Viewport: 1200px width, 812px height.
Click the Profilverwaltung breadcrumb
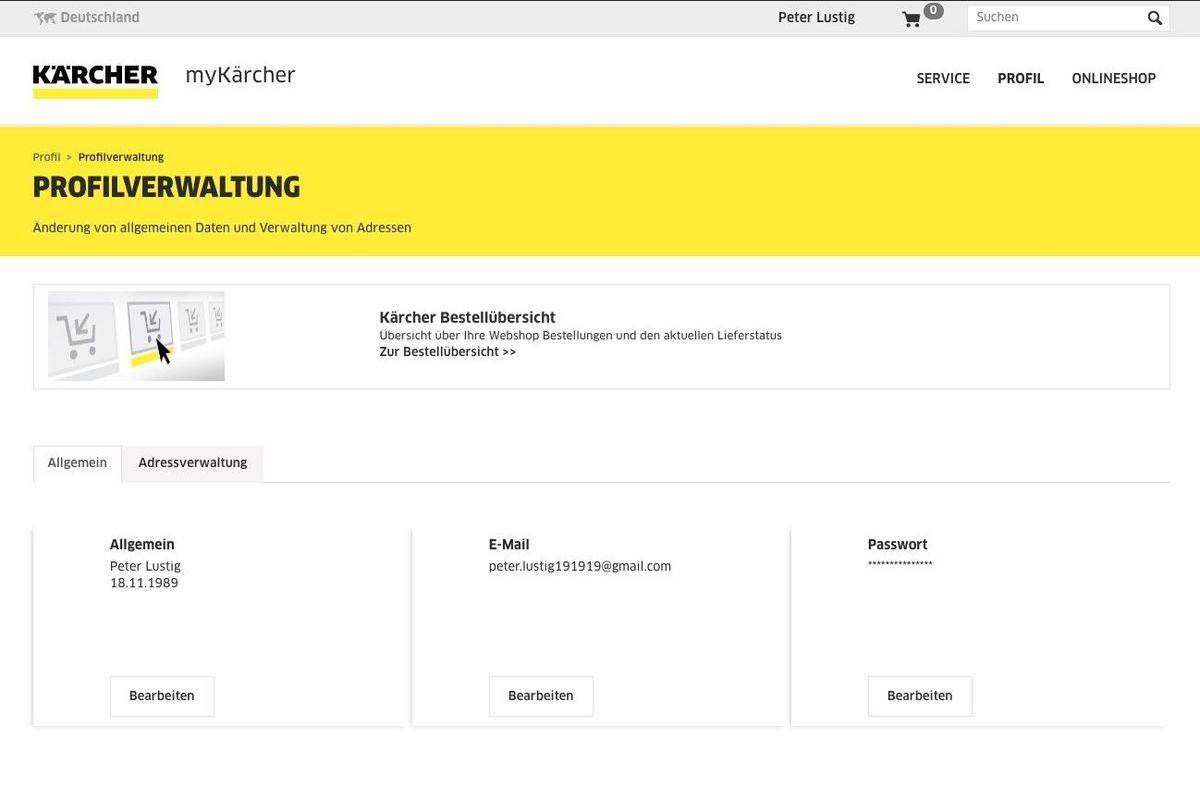tap(121, 157)
